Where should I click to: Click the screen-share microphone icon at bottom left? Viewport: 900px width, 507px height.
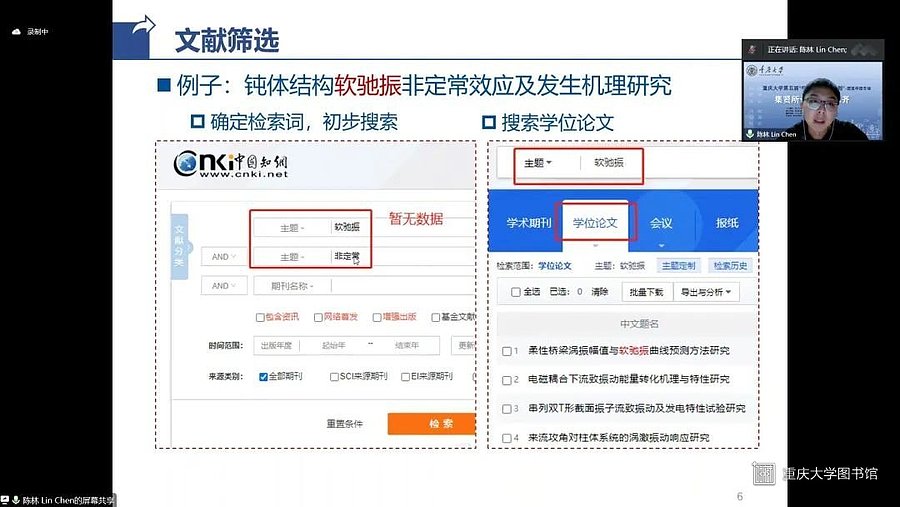tap(16, 500)
